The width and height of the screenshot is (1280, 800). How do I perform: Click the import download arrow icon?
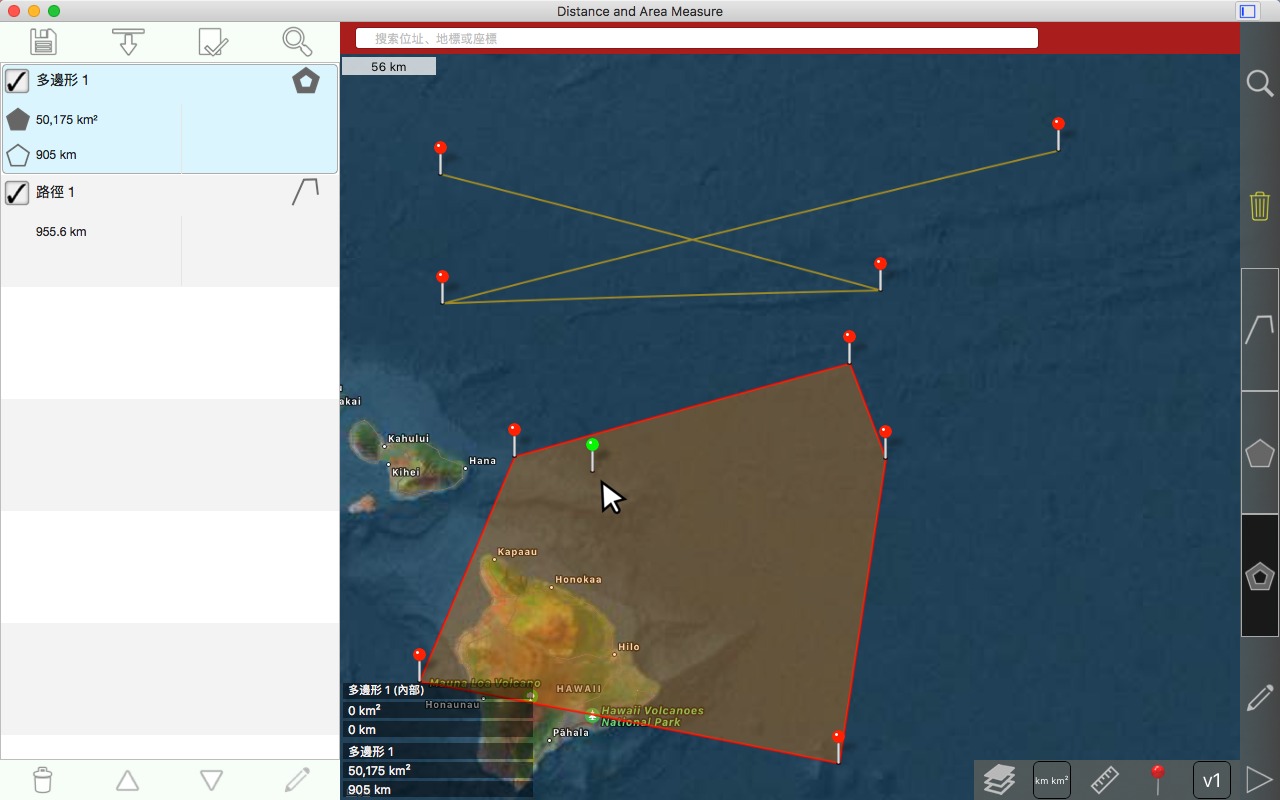point(128,41)
